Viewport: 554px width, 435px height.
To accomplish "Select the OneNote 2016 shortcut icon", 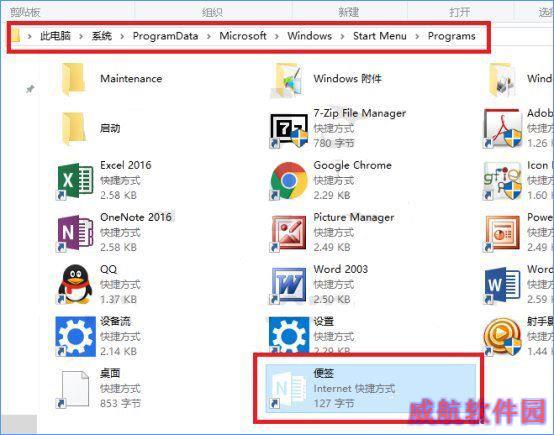I will pos(76,233).
